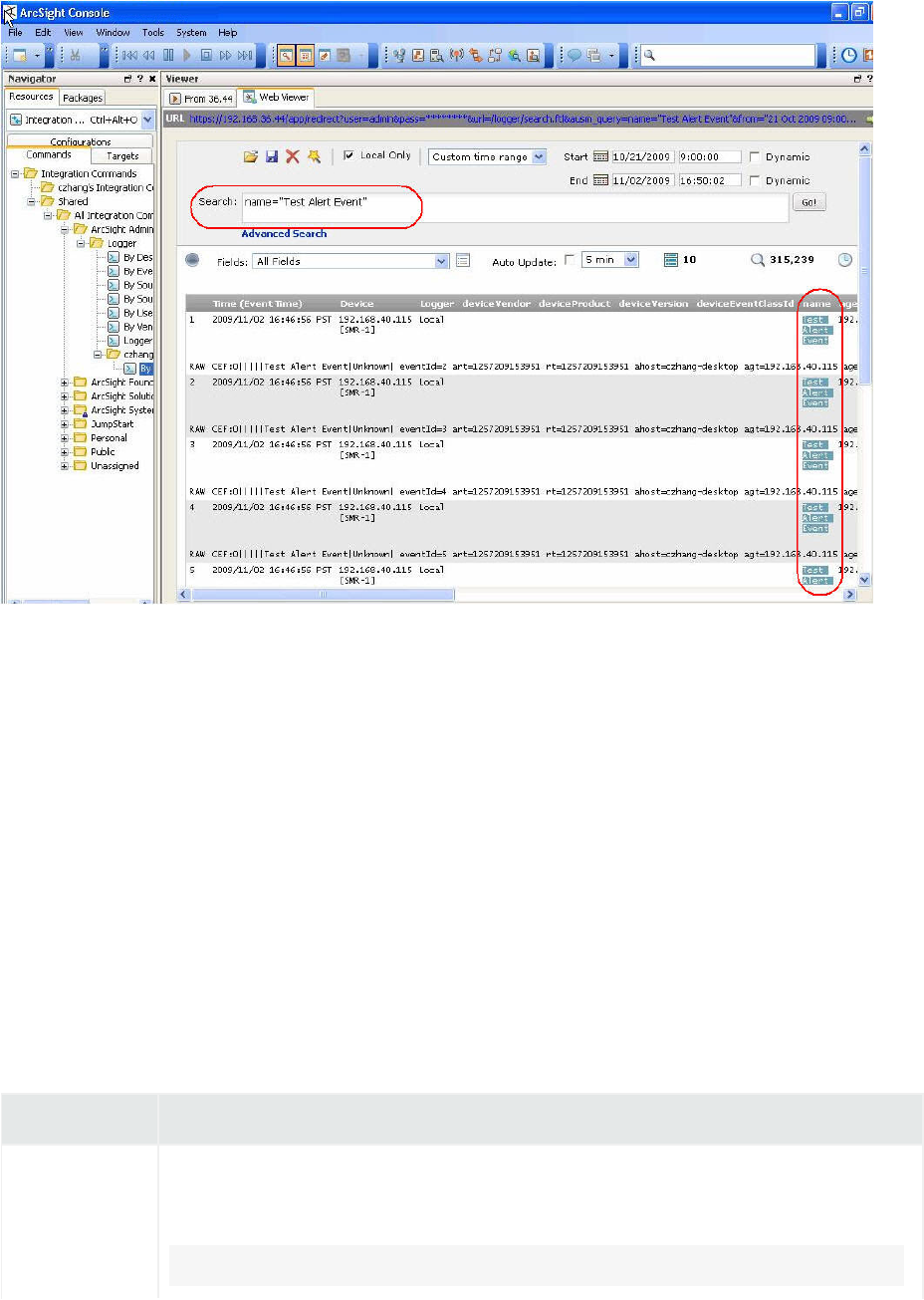
Task: Click the Start time 9:00:00 field
Action: 710,156
